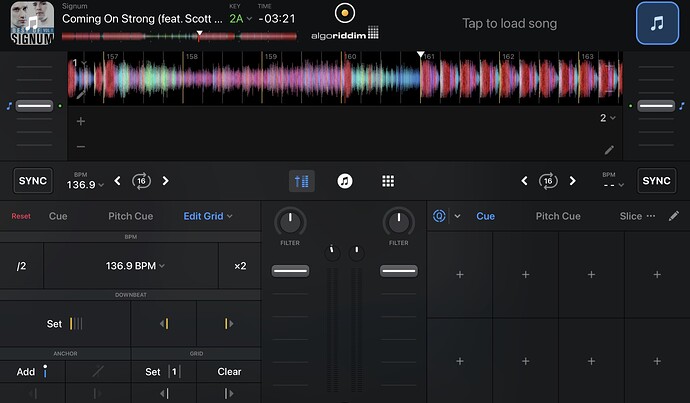Adjust right deck FILTER knob
Image resolution: width=690 pixels, height=403 pixels.
[x=398, y=222]
